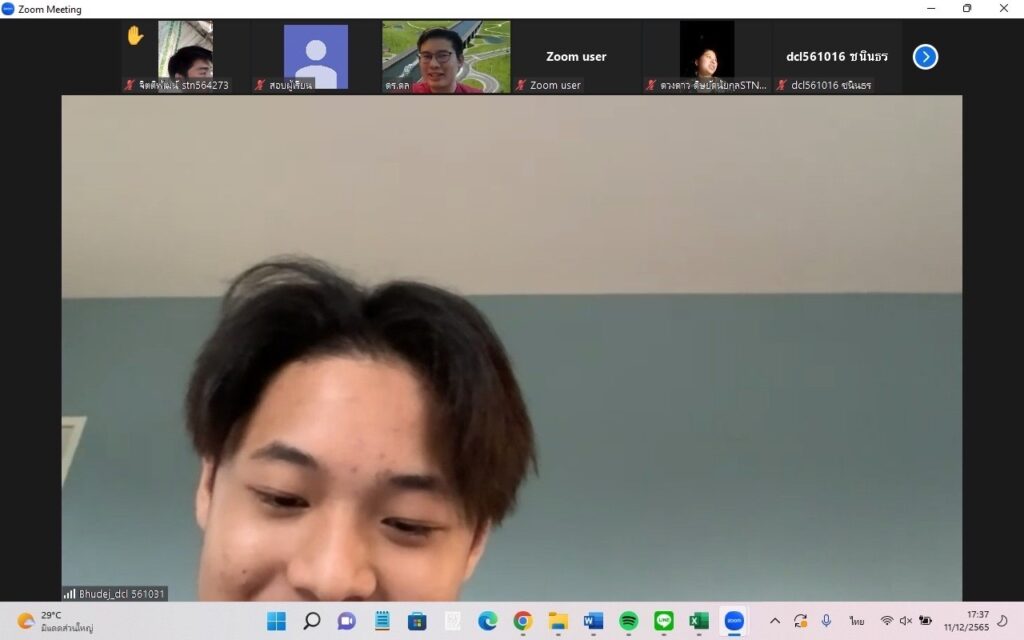
Task: Toggle the microphone icon in system tray
Action: [826, 621]
